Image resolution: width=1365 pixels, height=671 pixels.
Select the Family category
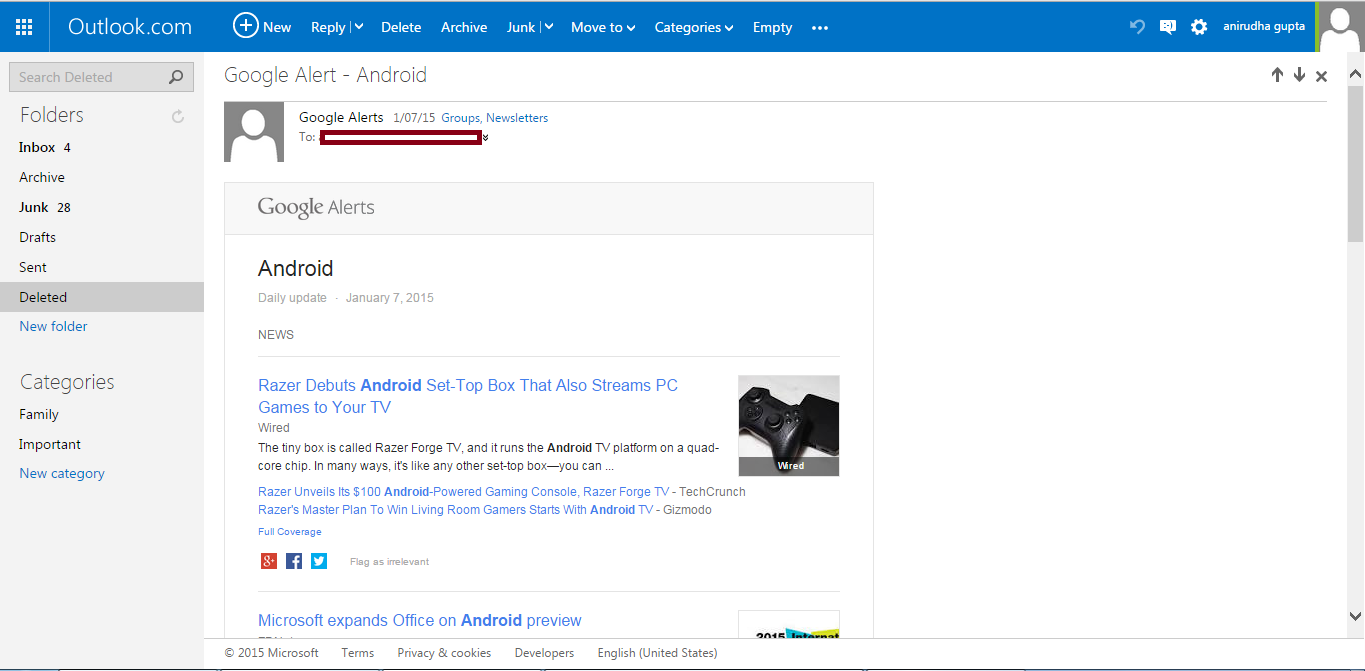[x=39, y=414]
